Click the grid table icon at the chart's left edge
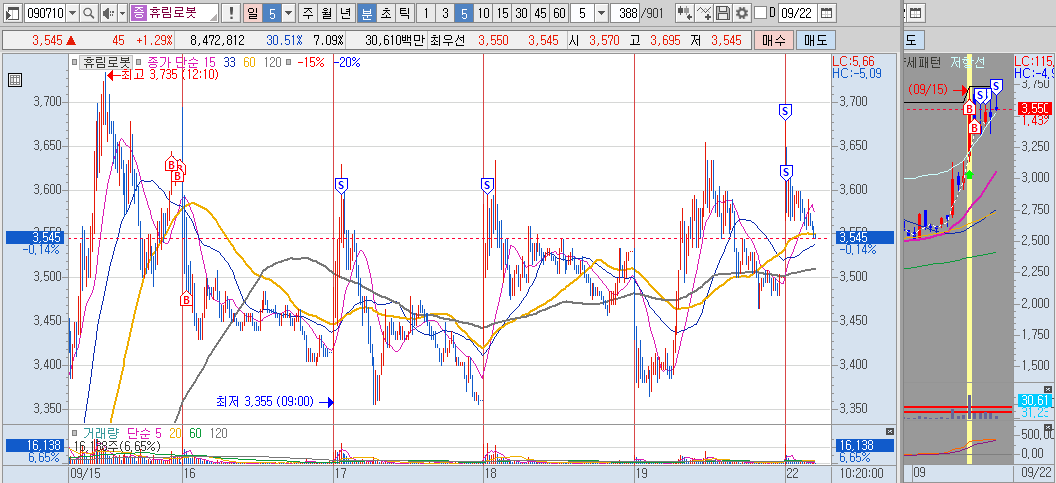1056x483 pixels. 14,81
